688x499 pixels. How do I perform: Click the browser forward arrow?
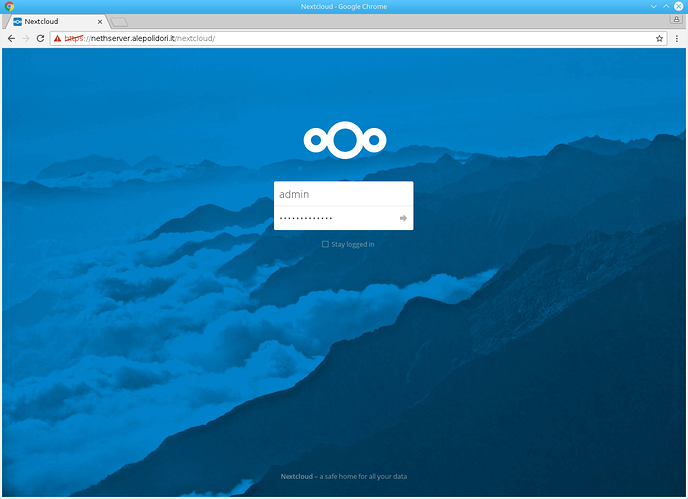tap(26, 39)
